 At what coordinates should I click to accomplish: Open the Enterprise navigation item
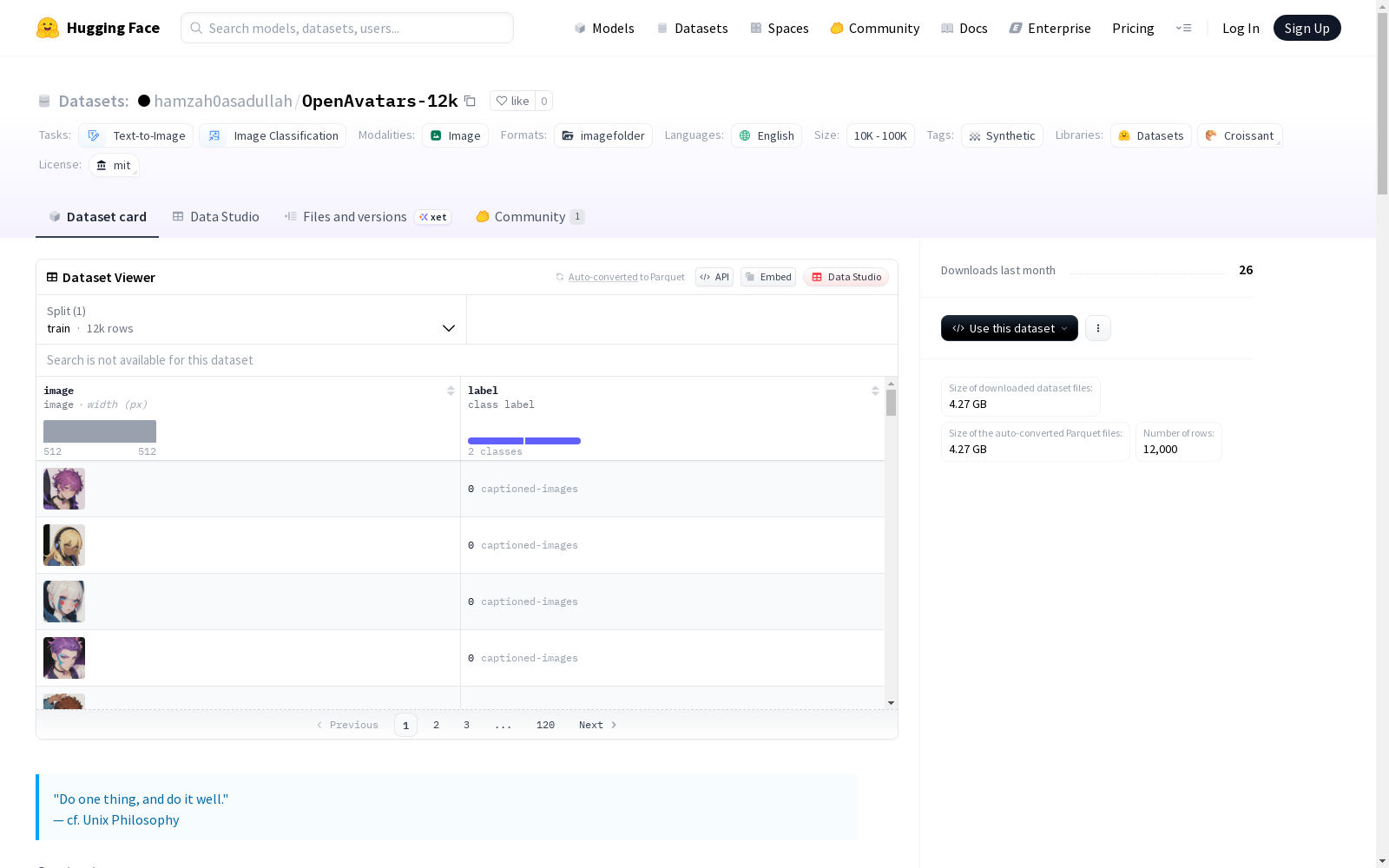1050,28
